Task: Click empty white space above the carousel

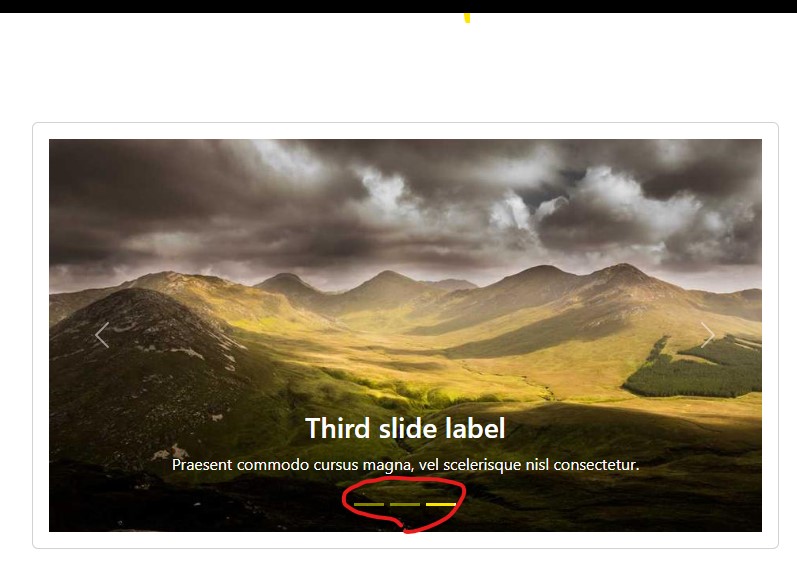Action: coord(398,71)
